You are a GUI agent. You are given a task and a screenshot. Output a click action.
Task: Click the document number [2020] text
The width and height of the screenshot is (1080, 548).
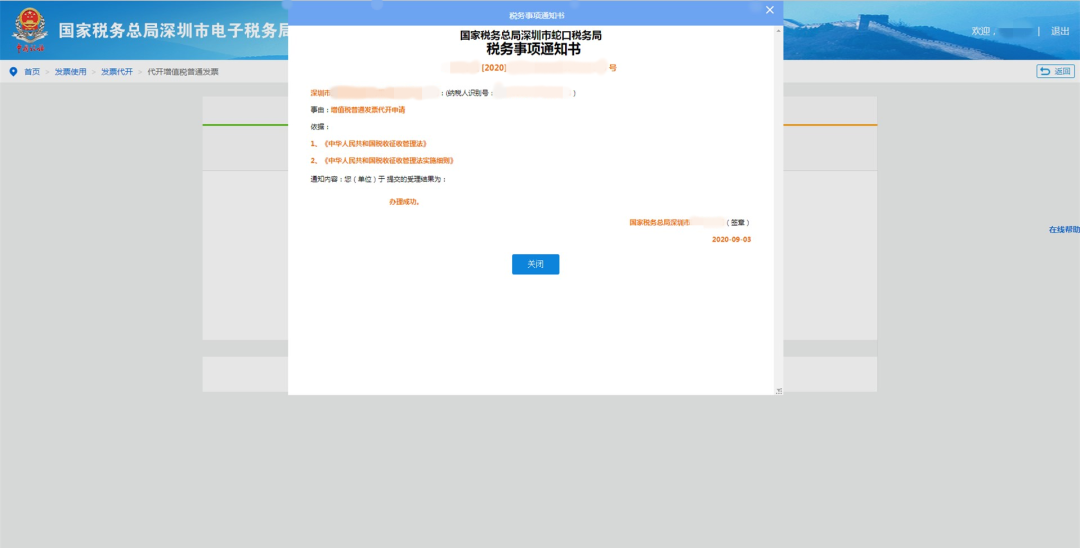click(494, 68)
